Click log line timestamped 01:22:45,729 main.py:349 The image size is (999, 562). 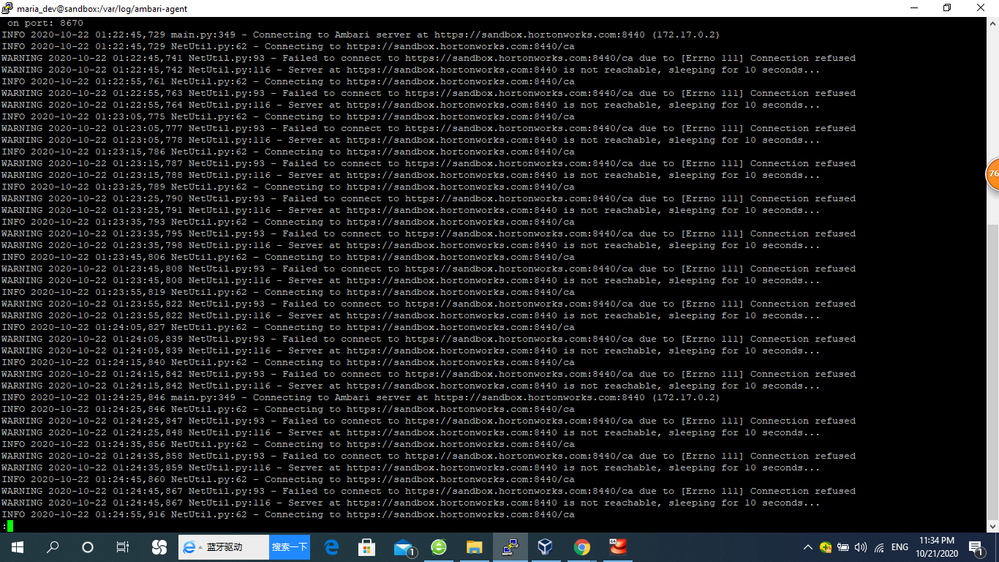point(361,35)
